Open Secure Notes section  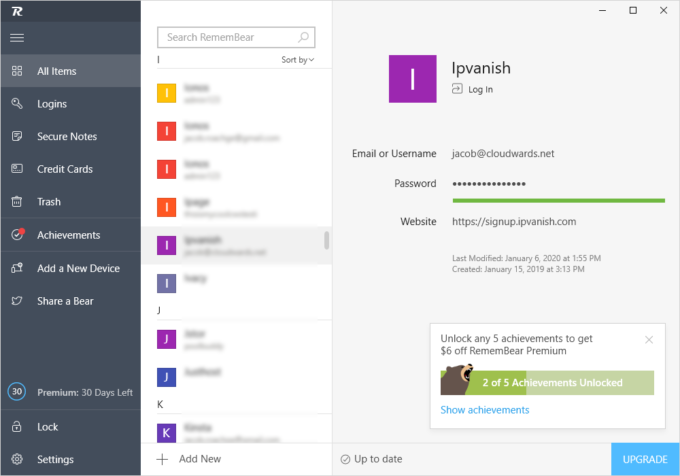[x=71, y=136]
